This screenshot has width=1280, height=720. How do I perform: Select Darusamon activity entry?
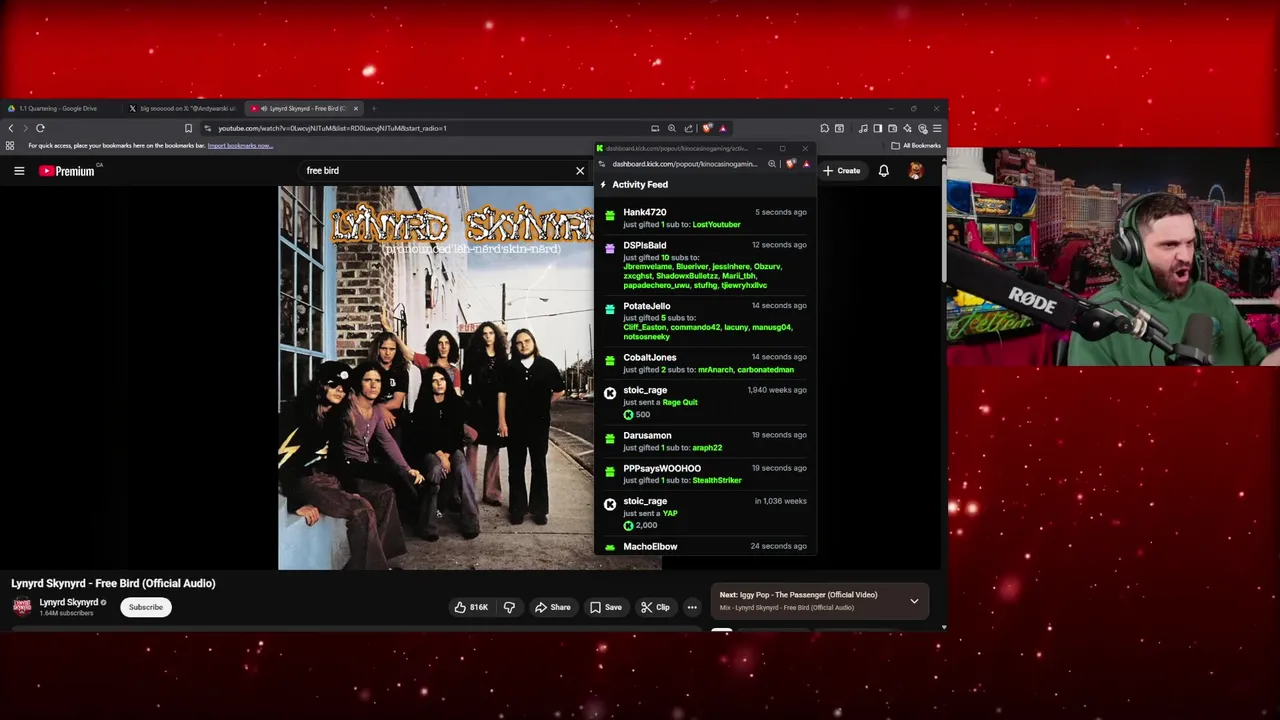[x=706, y=441]
